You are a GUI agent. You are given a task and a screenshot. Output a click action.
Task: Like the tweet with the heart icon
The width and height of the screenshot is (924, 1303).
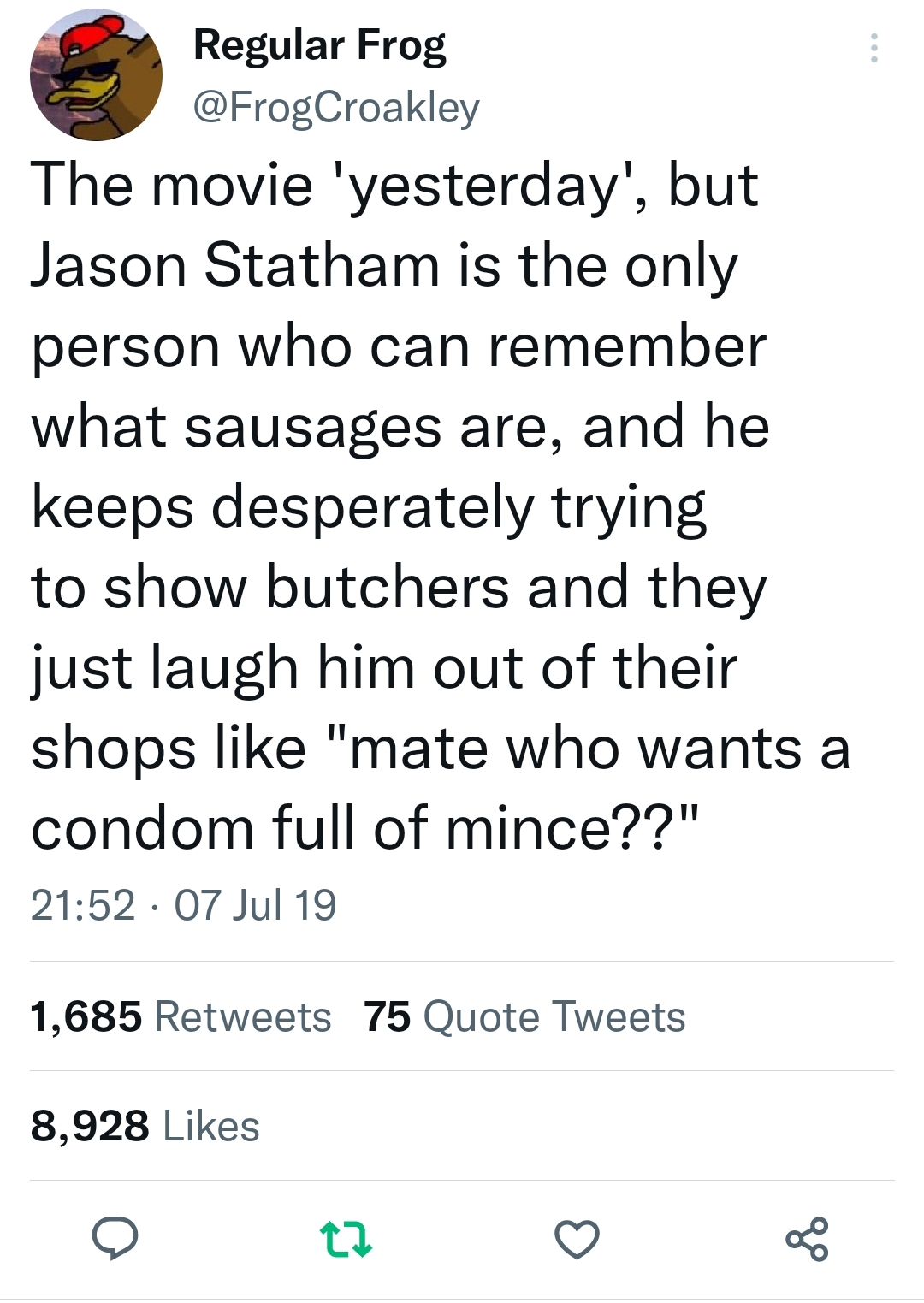[x=577, y=1239]
